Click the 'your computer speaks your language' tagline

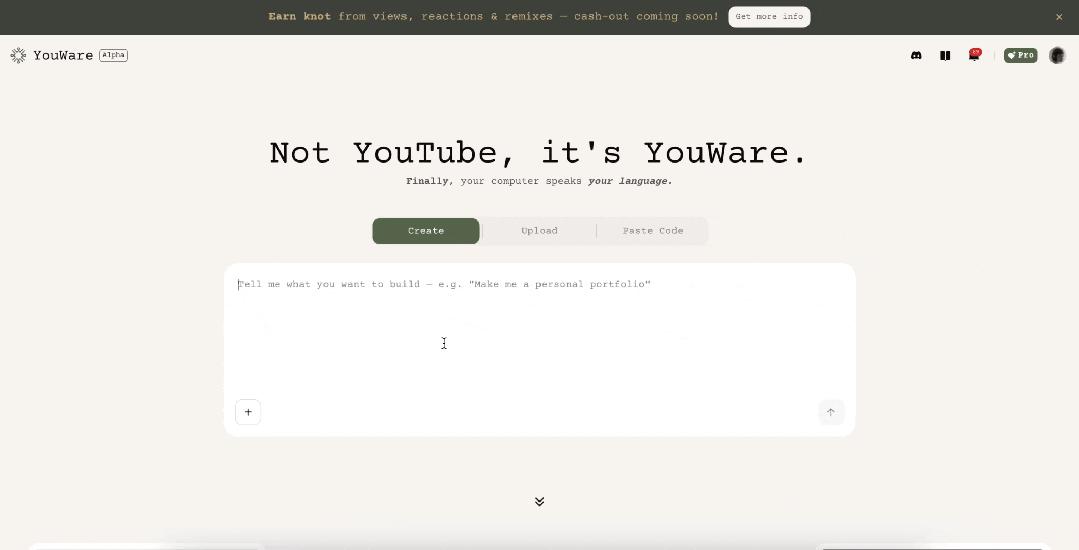(x=539, y=182)
